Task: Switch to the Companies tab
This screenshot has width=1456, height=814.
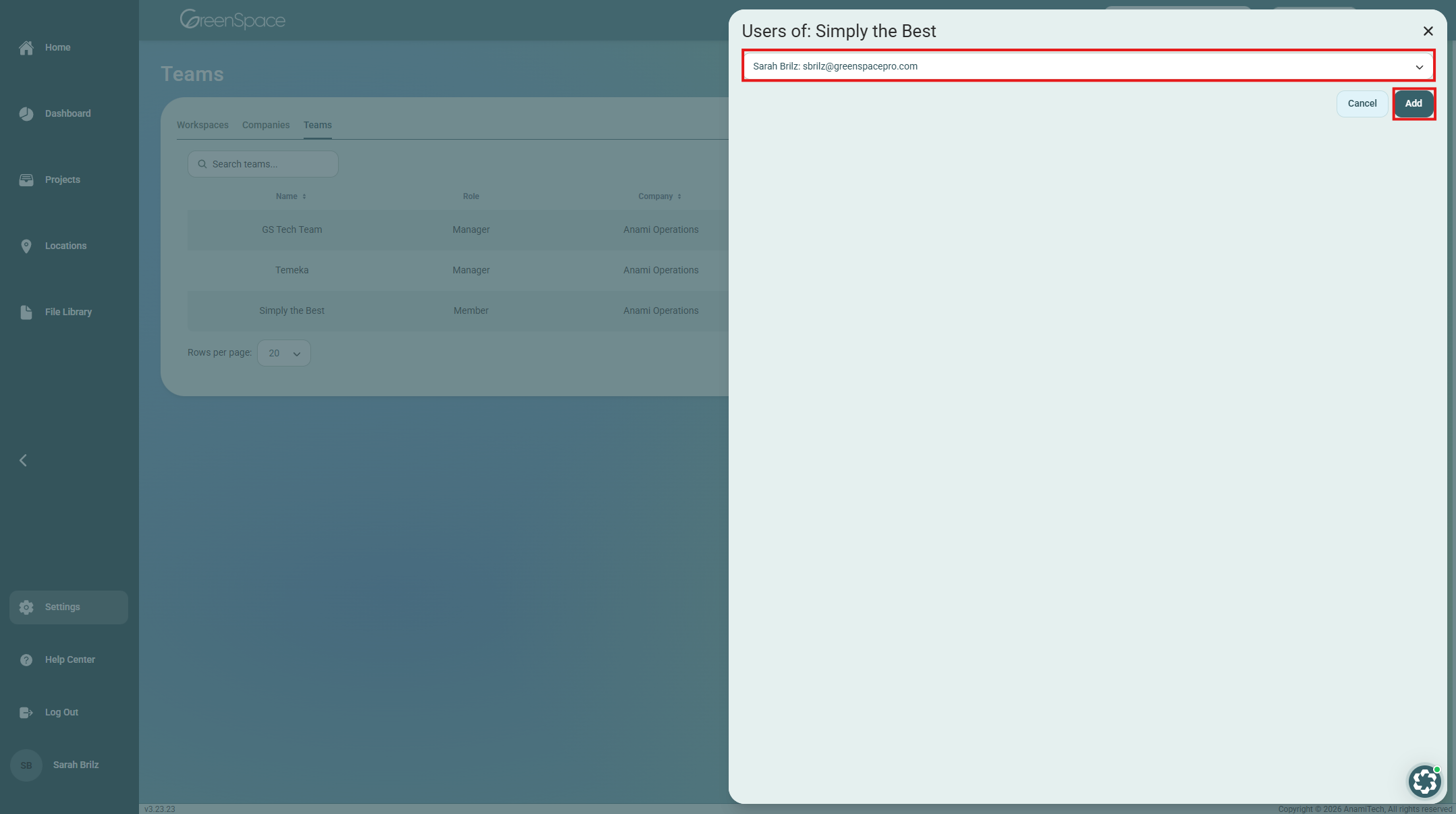Action: [266, 125]
